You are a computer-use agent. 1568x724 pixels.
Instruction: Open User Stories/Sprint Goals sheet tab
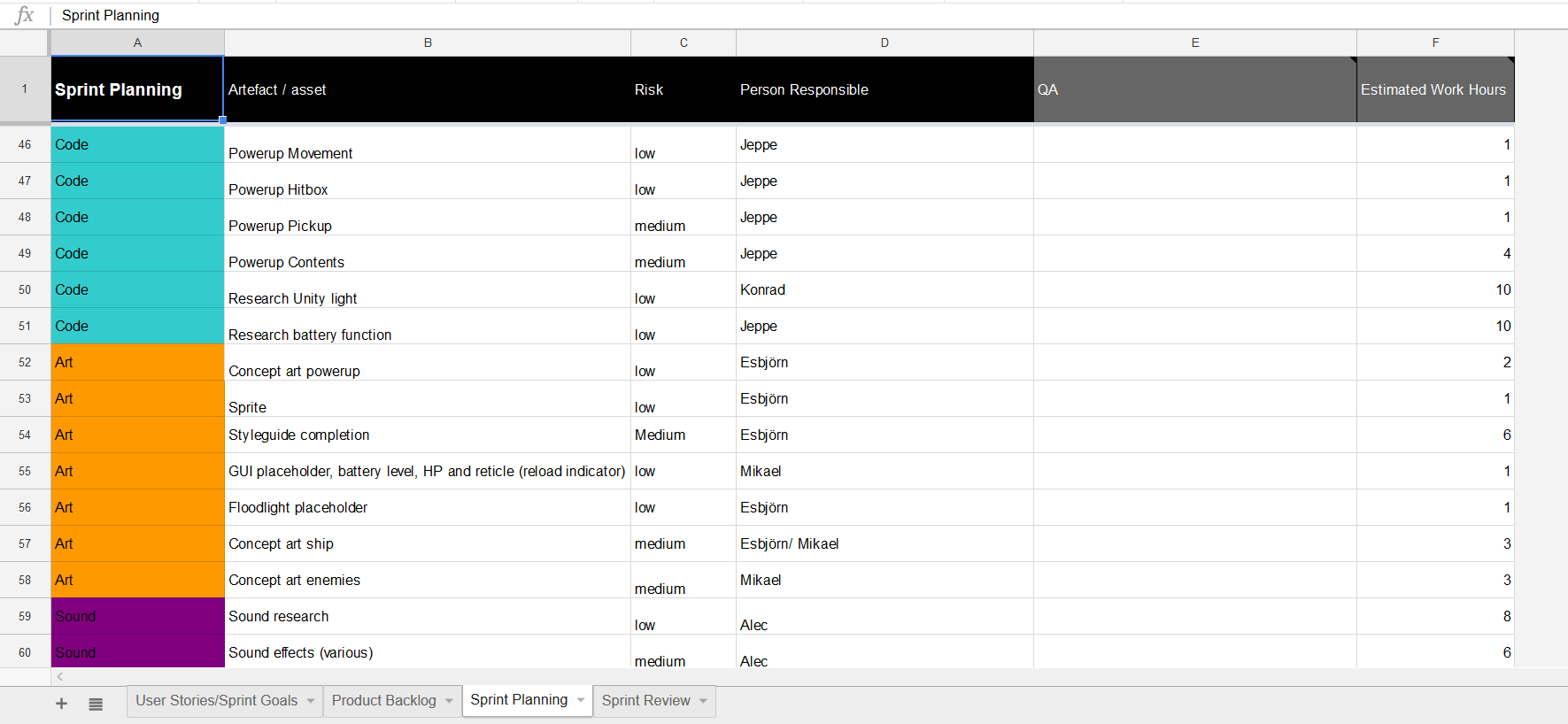pyautogui.click(x=216, y=701)
